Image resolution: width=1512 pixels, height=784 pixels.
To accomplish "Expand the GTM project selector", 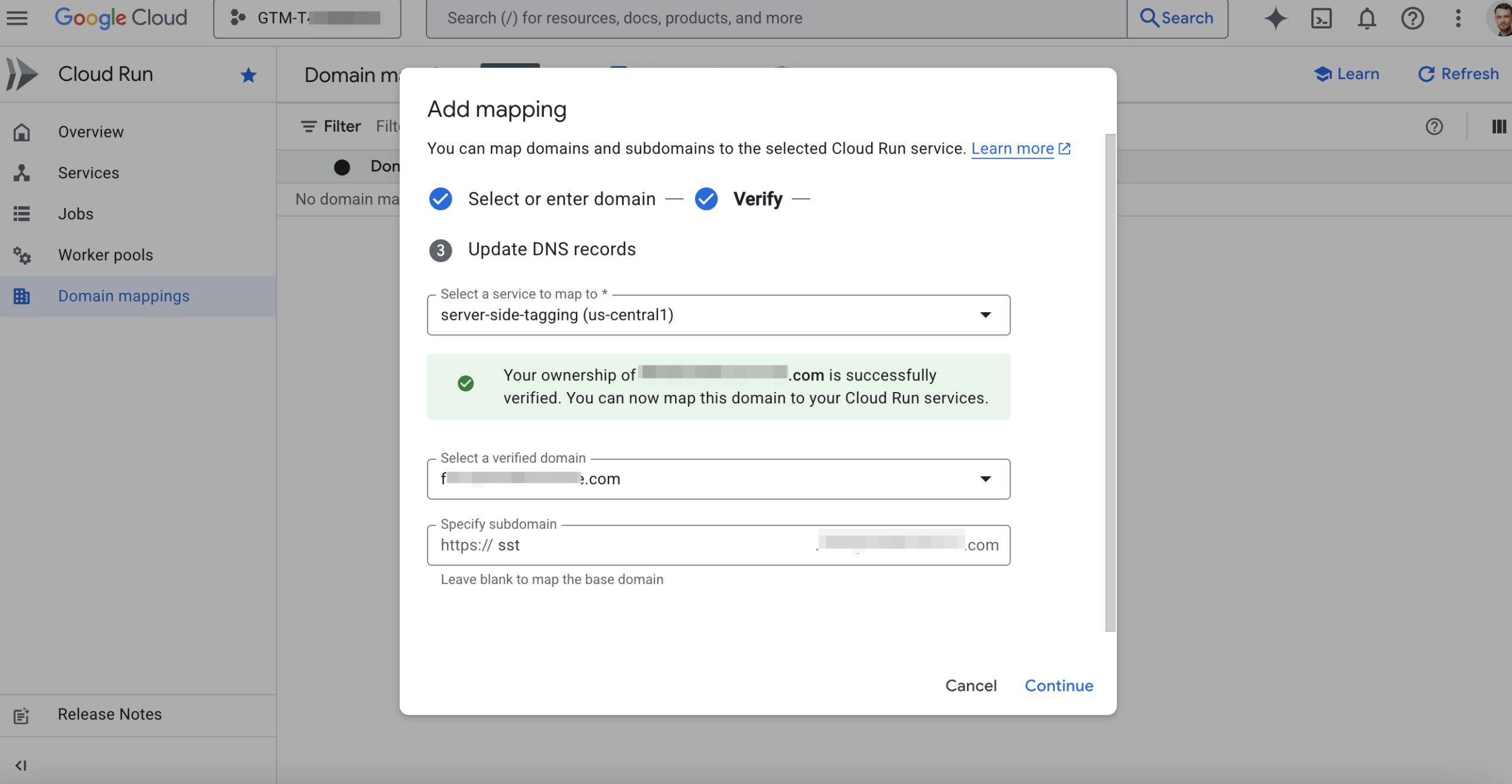I will tap(307, 18).
